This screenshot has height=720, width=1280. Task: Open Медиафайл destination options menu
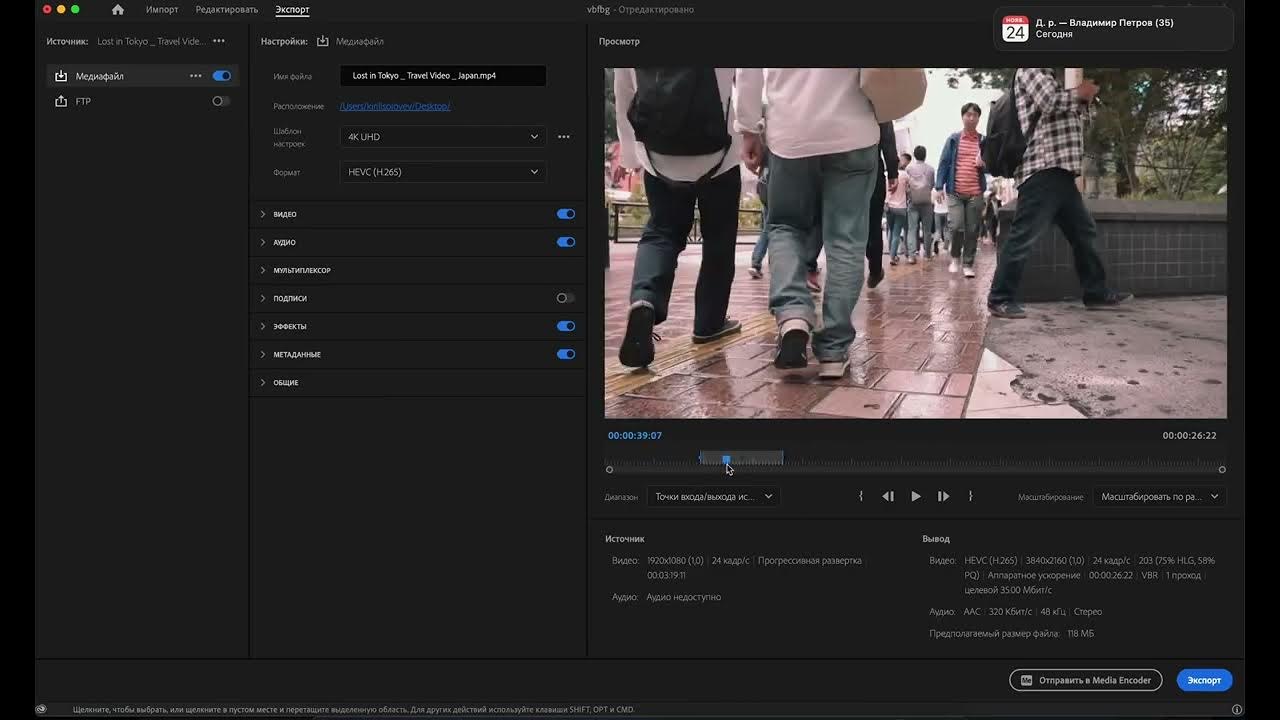coord(196,76)
